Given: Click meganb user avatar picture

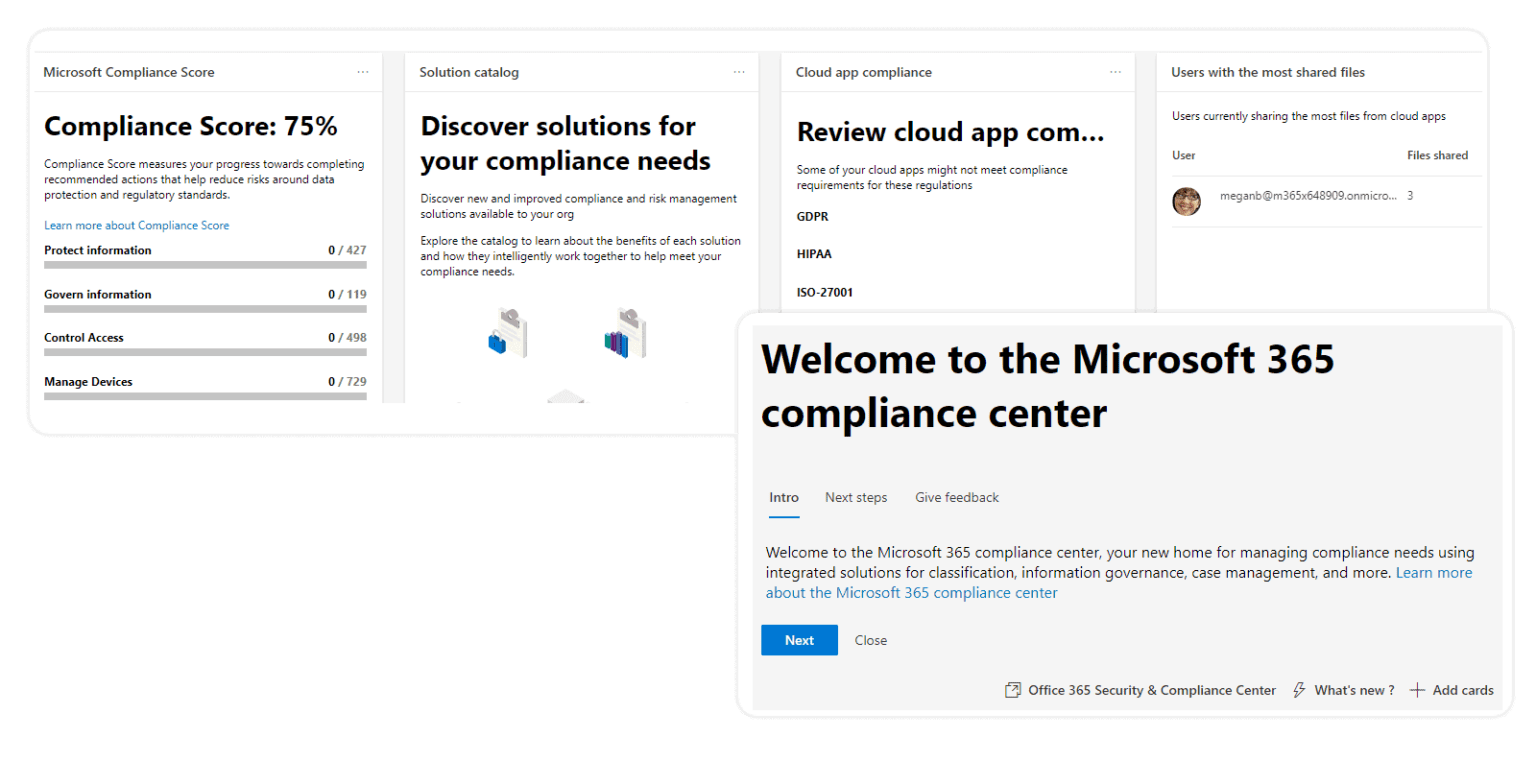Looking at the screenshot, I should coord(1186,201).
